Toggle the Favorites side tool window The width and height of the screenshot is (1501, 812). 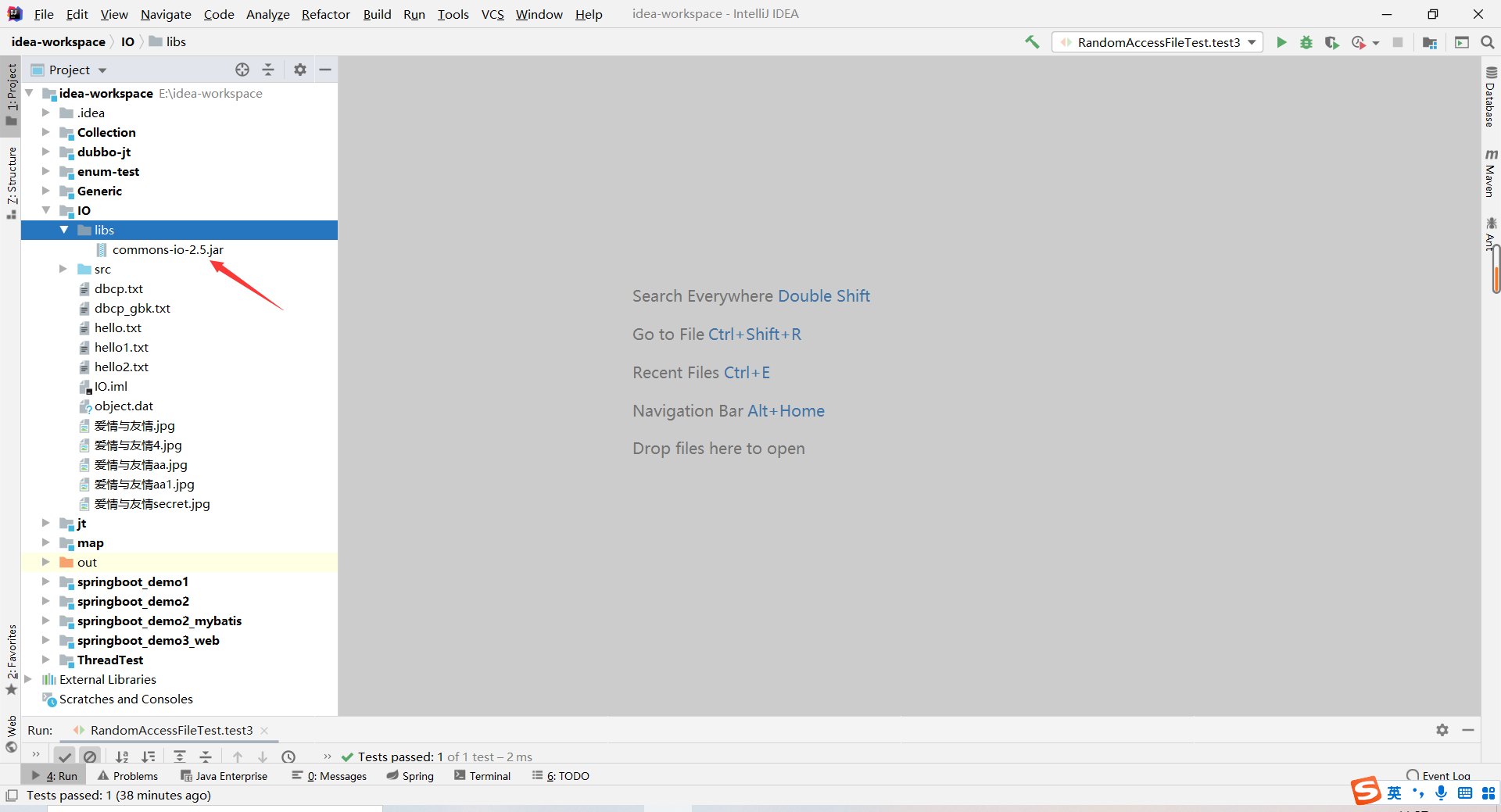(11, 660)
